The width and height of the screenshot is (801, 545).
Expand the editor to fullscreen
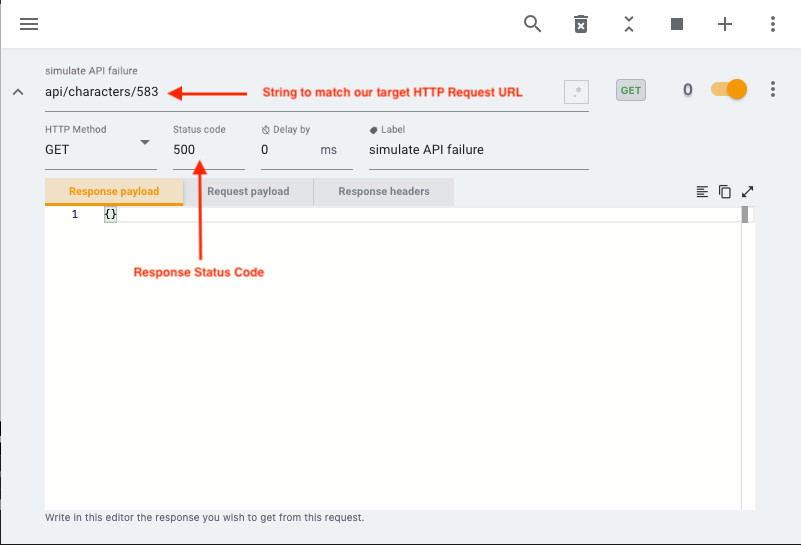(747, 192)
